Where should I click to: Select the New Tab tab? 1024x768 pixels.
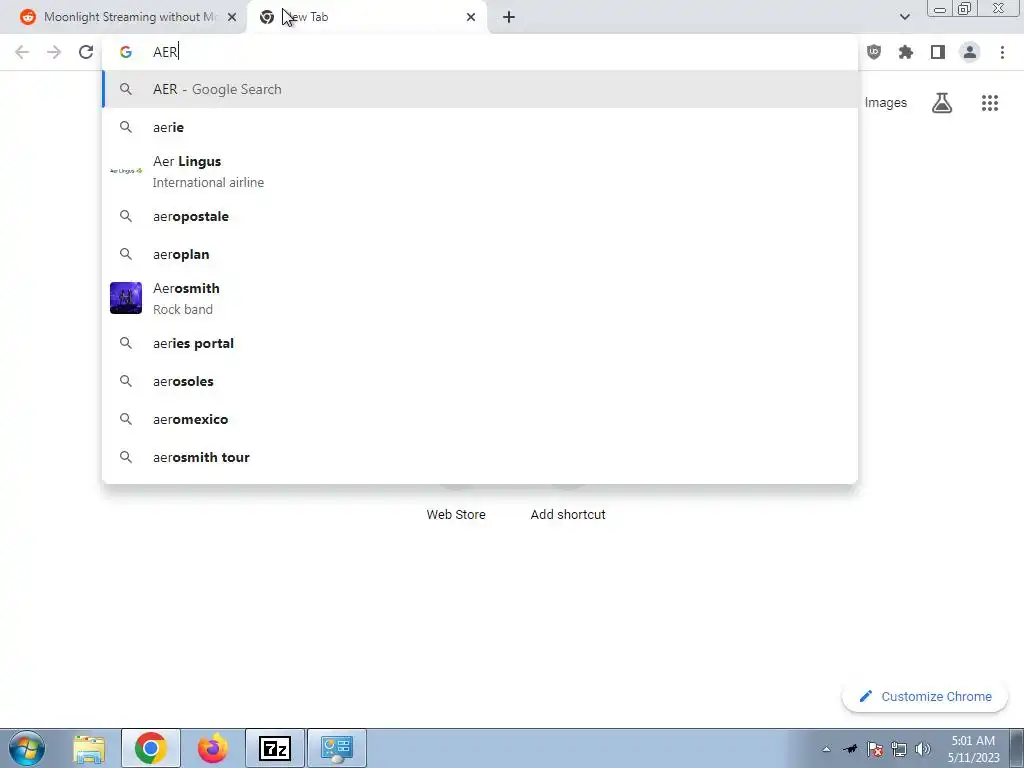(367, 17)
